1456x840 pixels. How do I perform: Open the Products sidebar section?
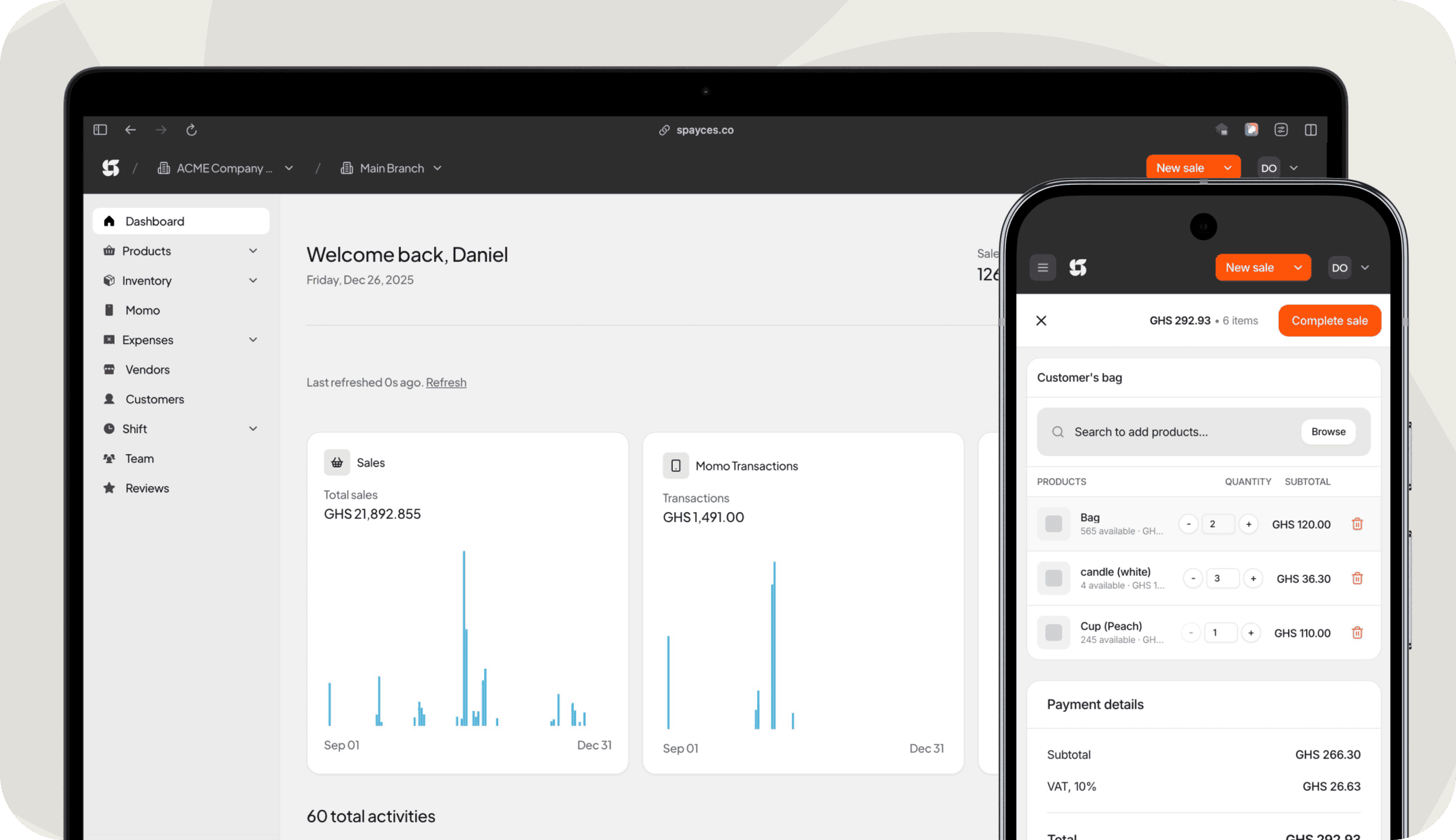point(147,251)
